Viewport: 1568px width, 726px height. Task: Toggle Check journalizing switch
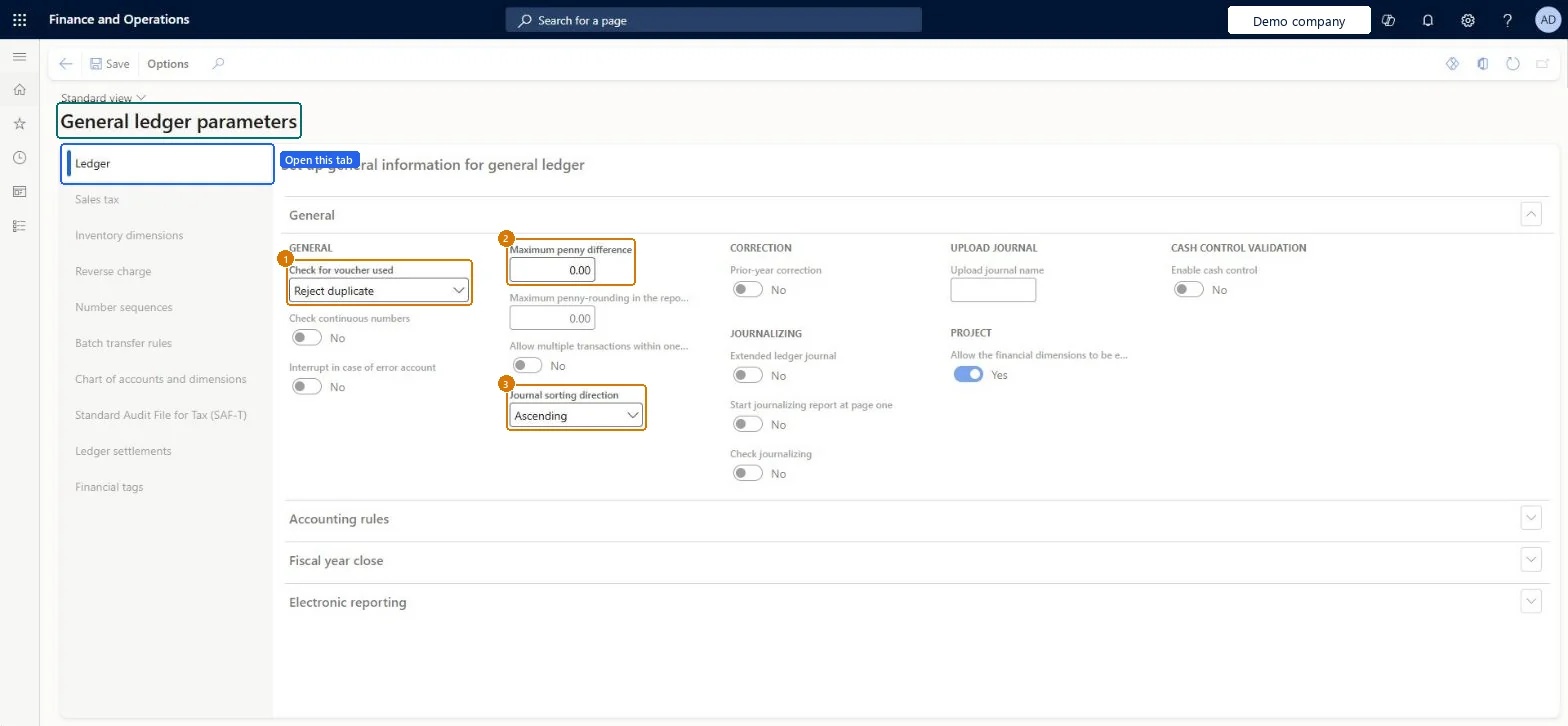748,473
